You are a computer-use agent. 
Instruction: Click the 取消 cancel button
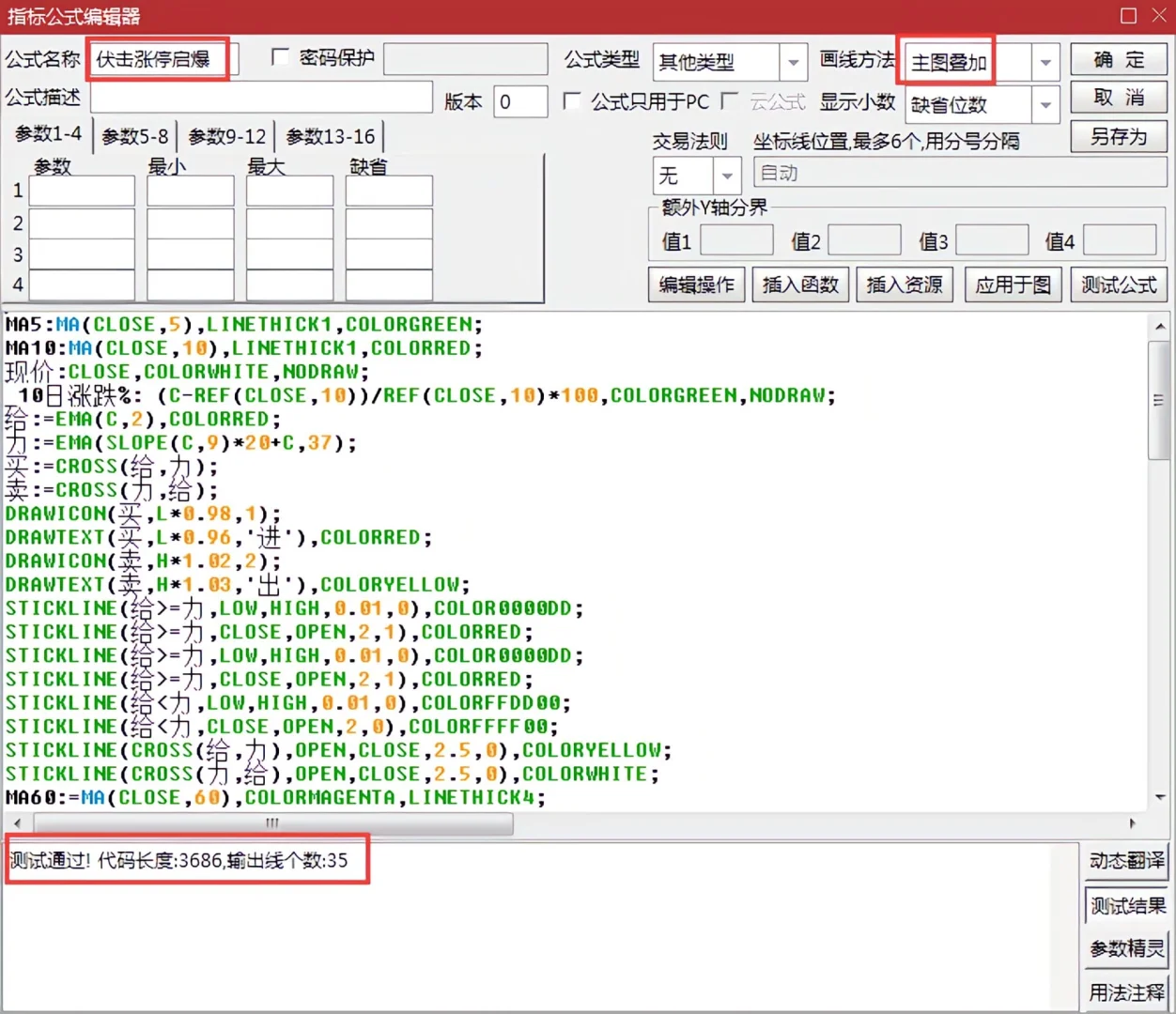click(1118, 97)
